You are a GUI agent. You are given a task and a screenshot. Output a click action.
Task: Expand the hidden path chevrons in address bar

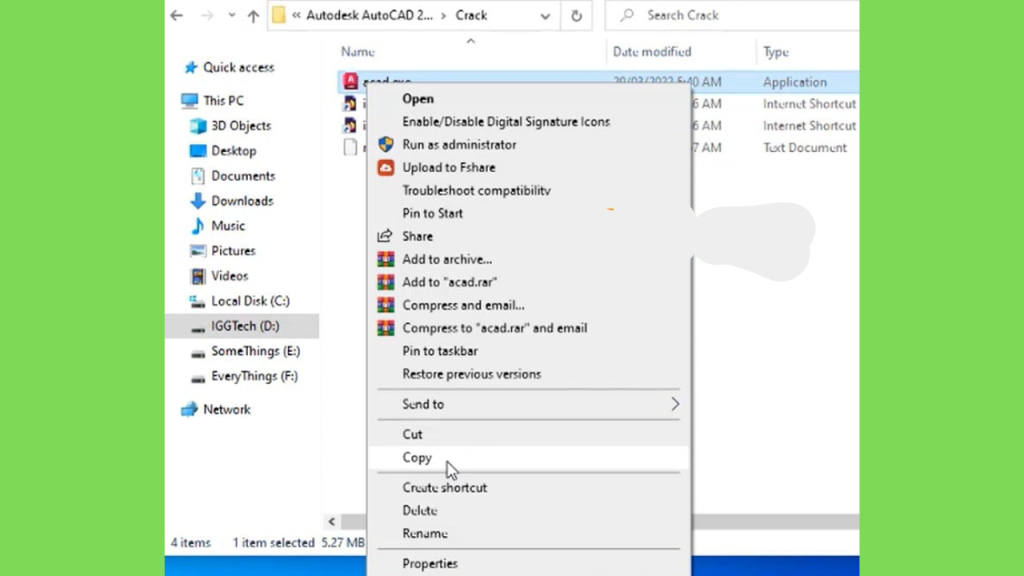(296, 15)
